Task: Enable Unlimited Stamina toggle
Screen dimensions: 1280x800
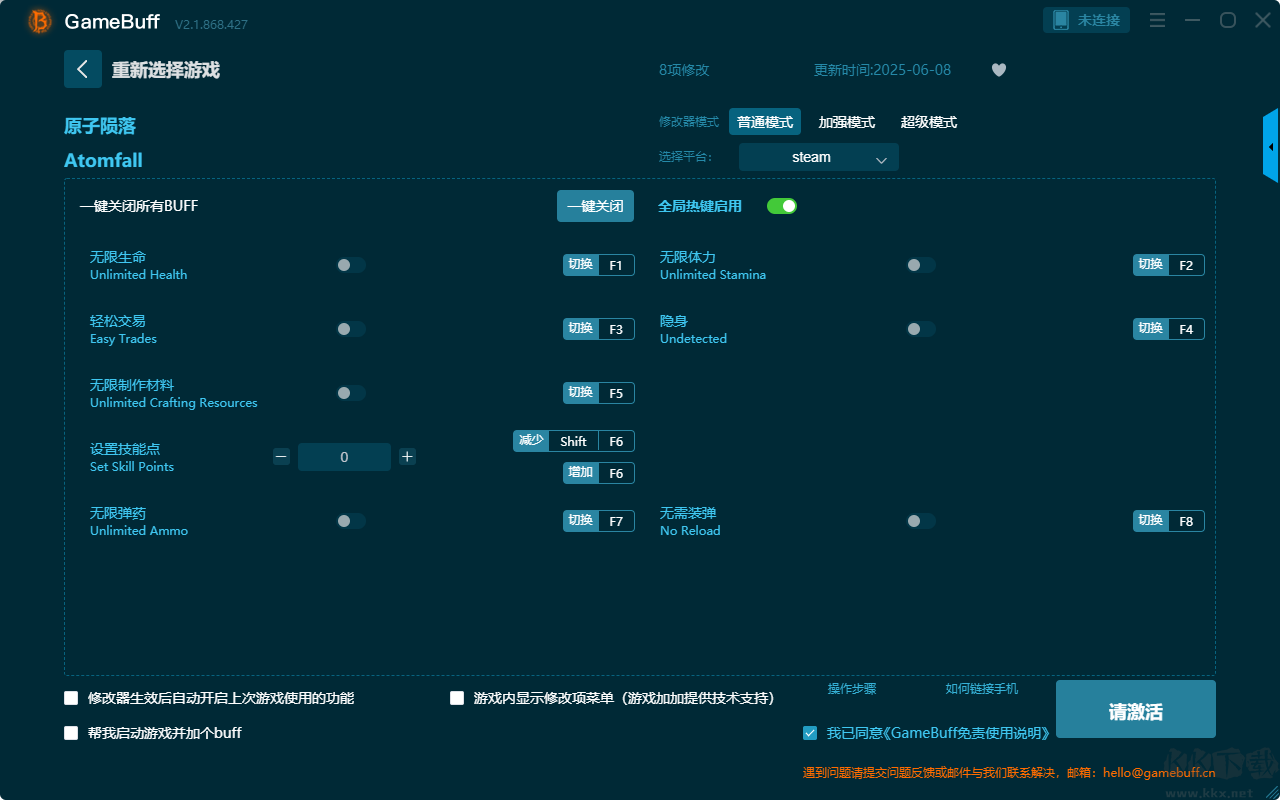Action: (921, 265)
